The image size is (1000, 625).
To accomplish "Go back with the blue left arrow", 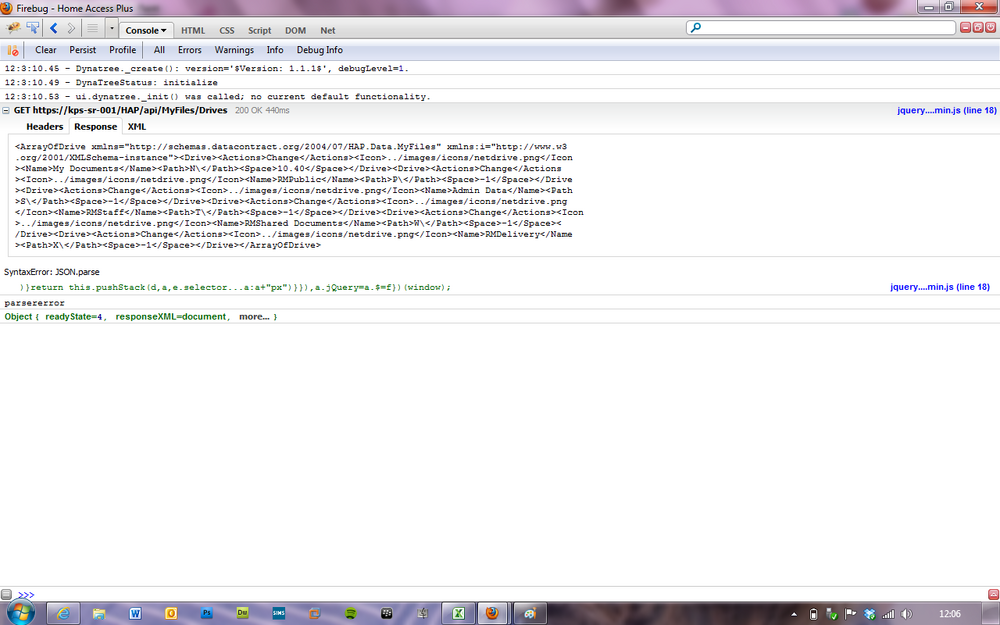I will tap(54, 29).
